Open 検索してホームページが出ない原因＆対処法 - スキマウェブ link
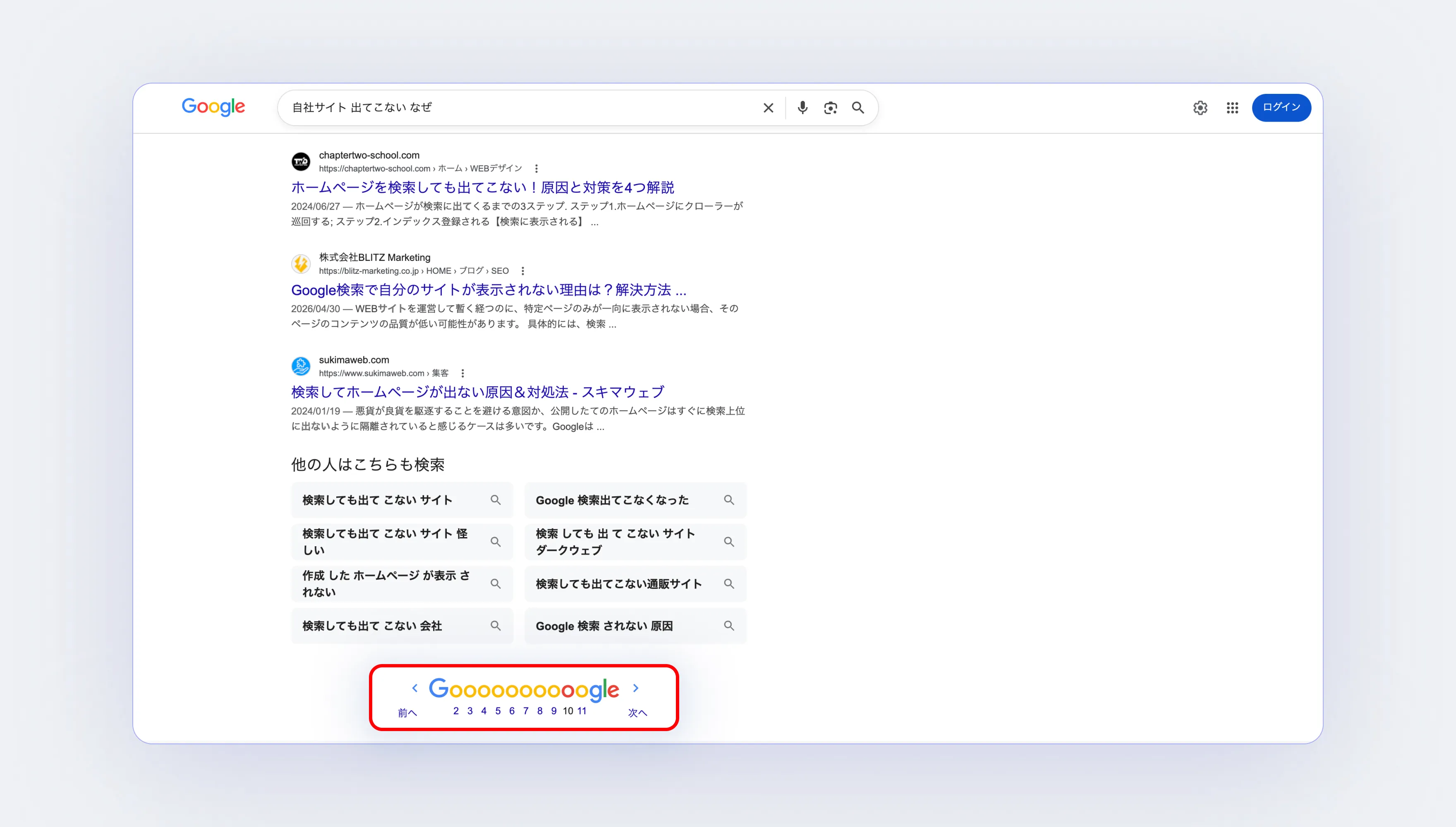Image resolution: width=1456 pixels, height=827 pixels. click(477, 392)
